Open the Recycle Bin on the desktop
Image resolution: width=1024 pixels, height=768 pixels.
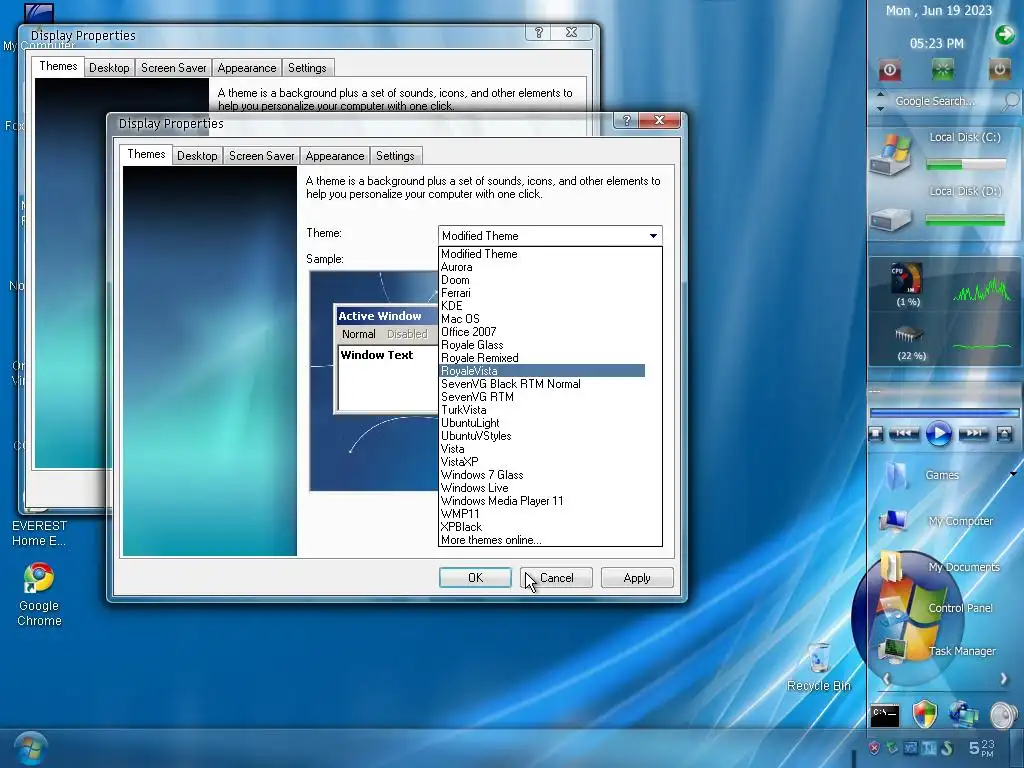click(819, 666)
